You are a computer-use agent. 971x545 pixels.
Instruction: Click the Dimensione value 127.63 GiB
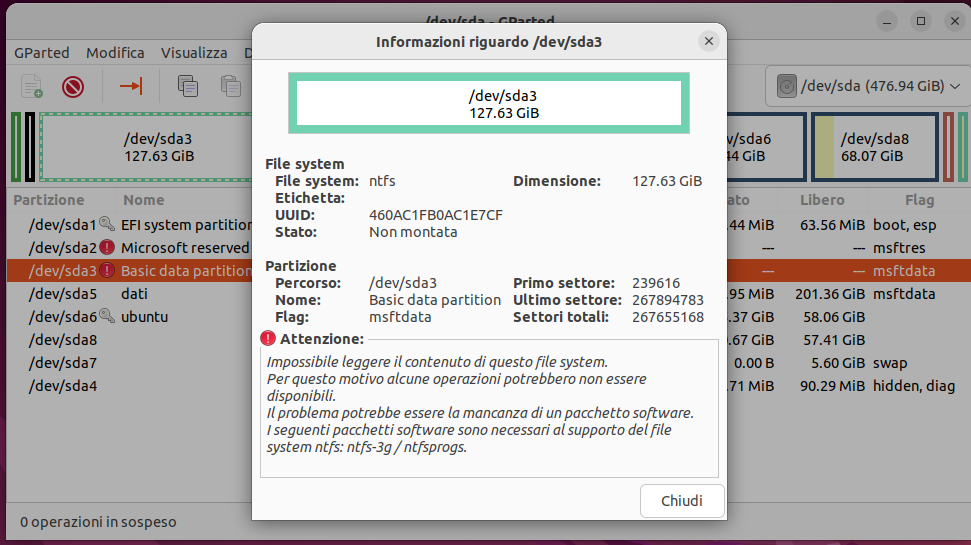(x=667, y=181)
